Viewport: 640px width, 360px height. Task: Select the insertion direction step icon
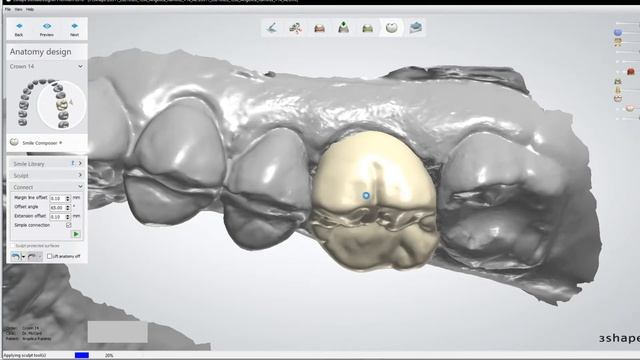296,28
